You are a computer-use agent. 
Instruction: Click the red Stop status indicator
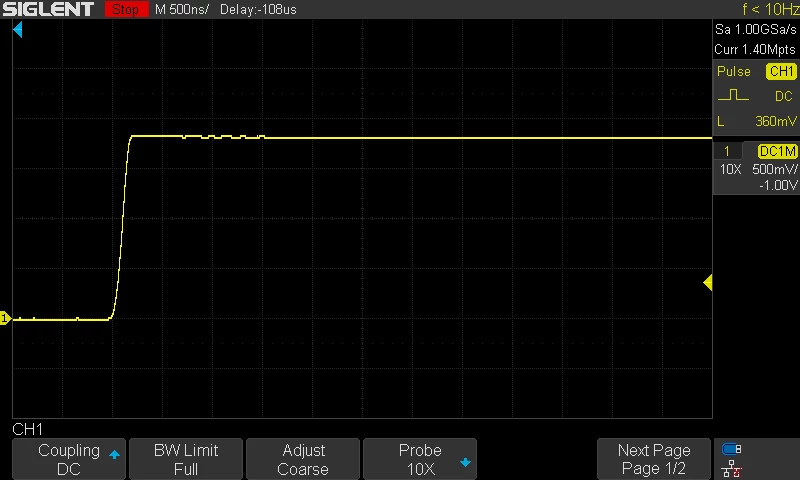(126, 9)
